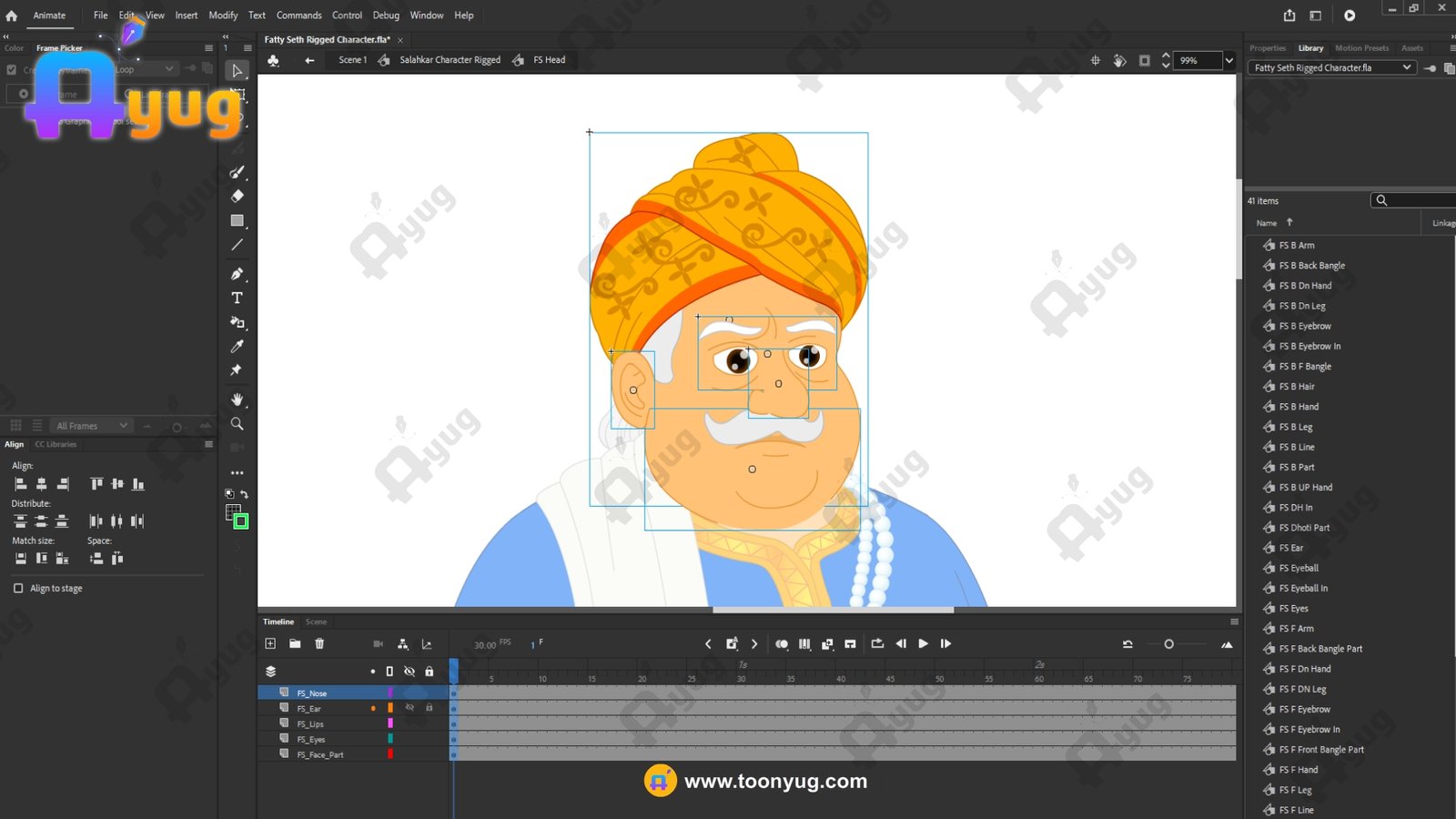This screenshot has height=819, width=1456.
Task: Open the Edit Toolbar three-dots menu
Action: [x=238, y=473]
